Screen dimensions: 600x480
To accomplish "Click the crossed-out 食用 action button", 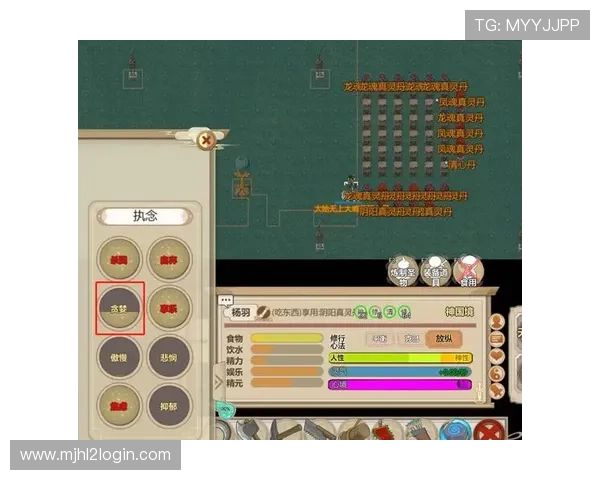I will tap(468, 272).
